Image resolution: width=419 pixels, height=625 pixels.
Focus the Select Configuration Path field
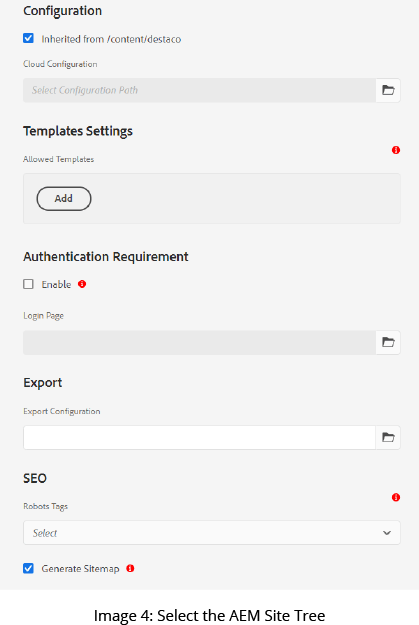[199, 90]
